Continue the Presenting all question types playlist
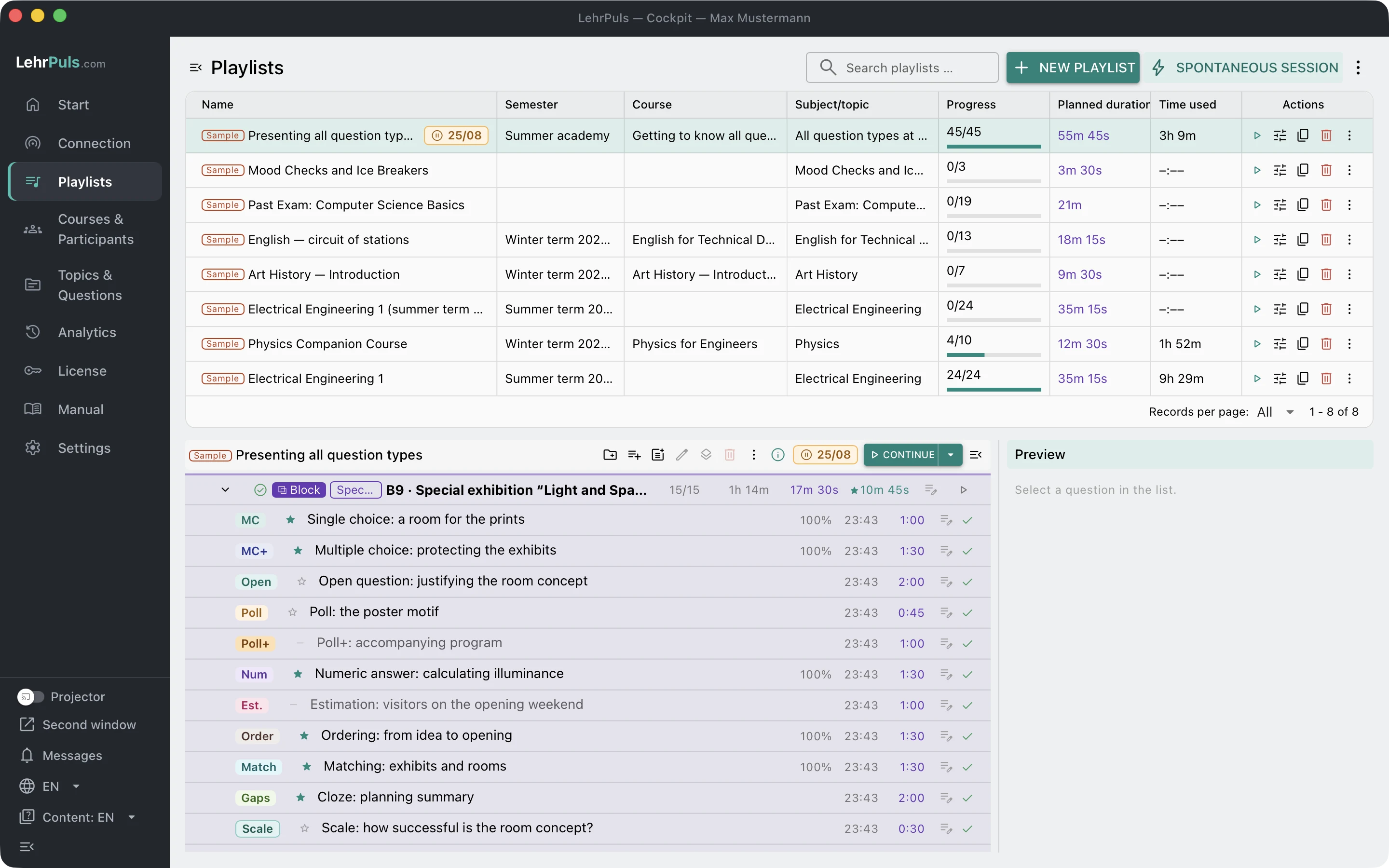 (x=901, y=455)
